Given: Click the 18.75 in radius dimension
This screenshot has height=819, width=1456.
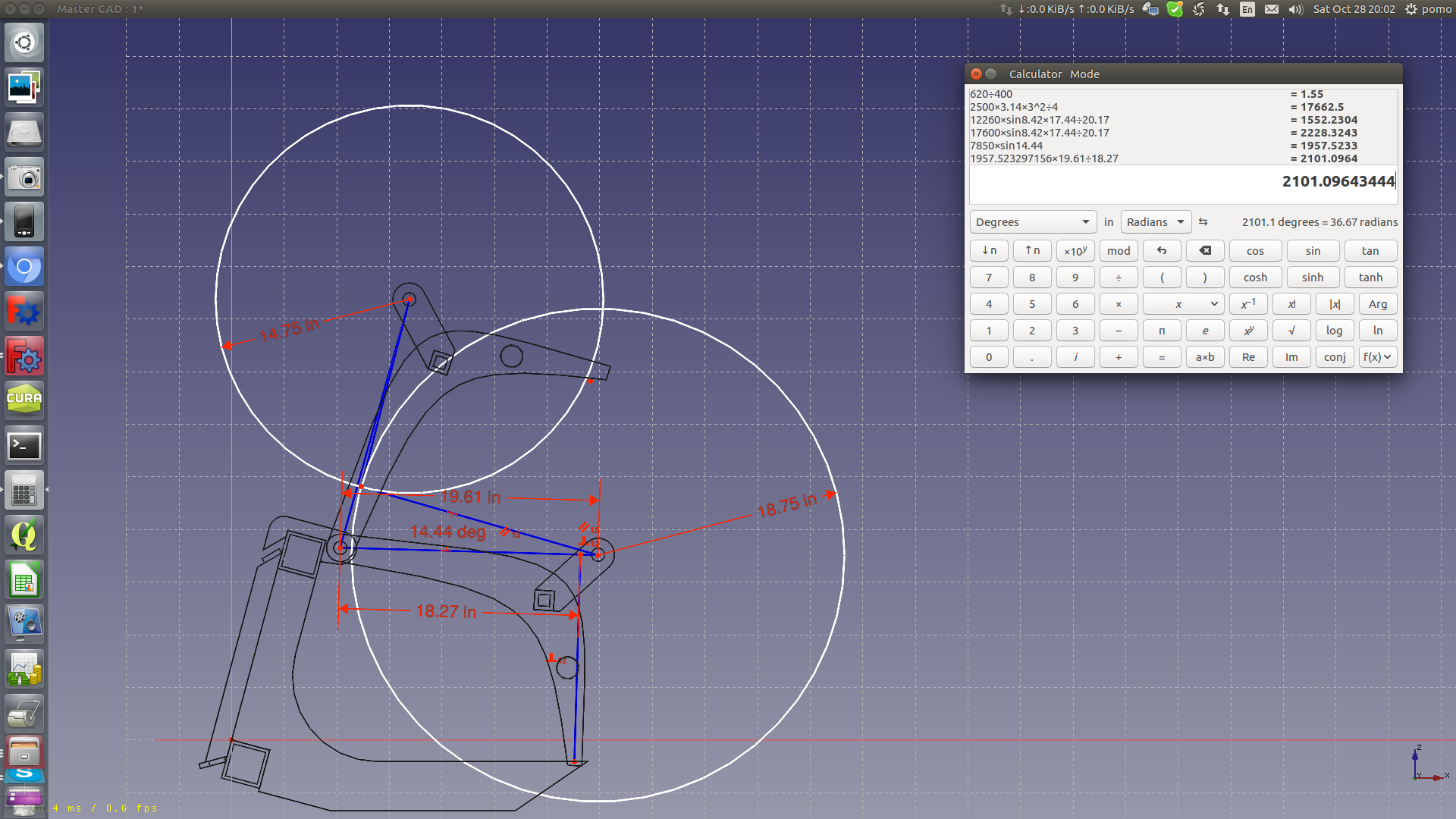Looking at the screenshot, I should click(x=787, y=506).
